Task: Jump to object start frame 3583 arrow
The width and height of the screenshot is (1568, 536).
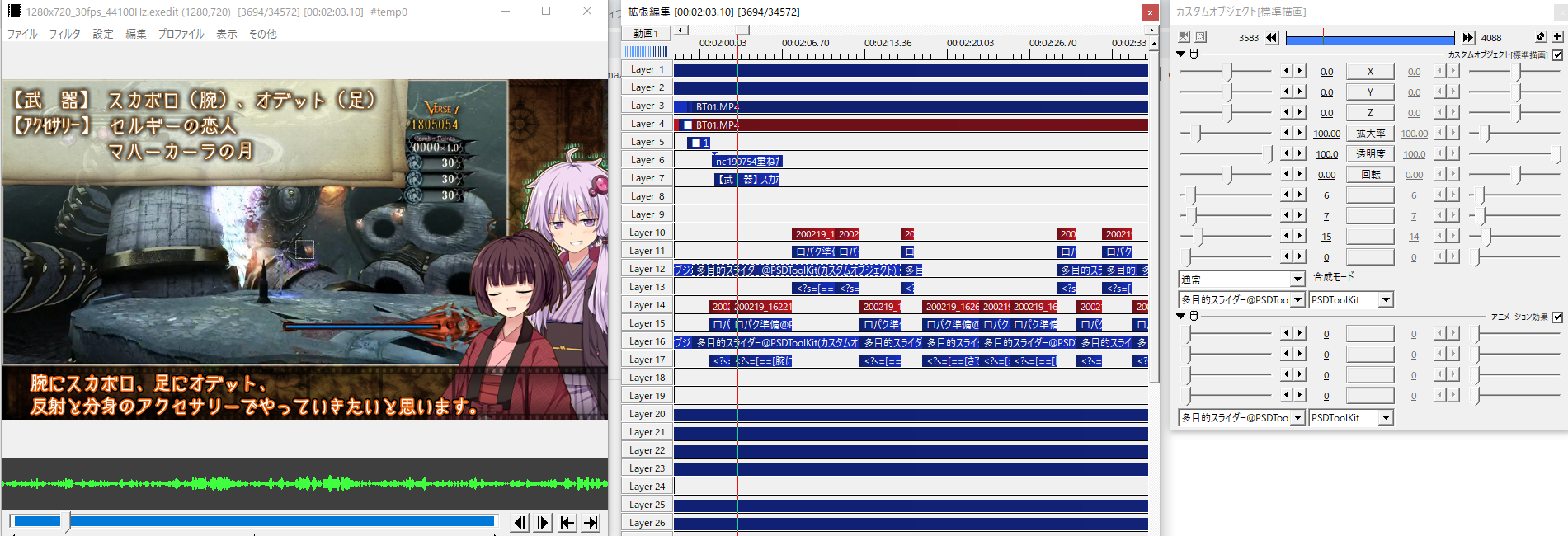Action: click(1272, 38)
